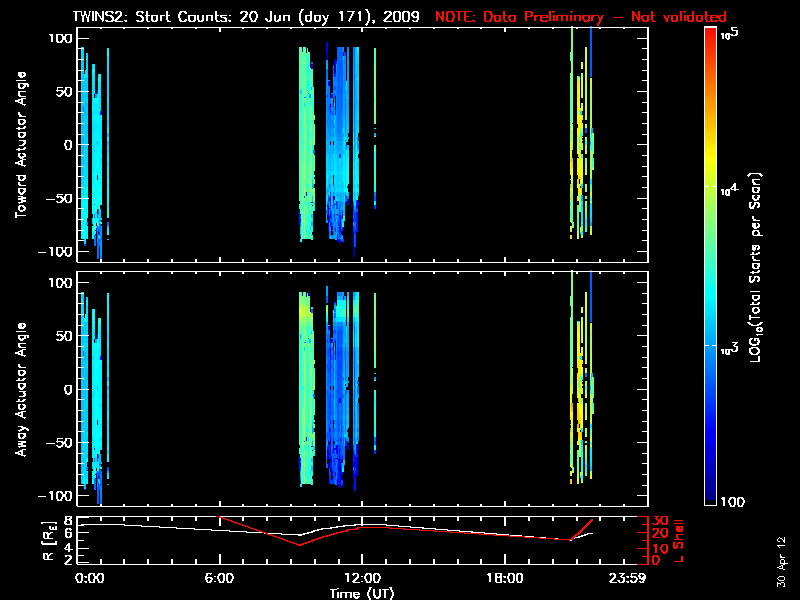
Task: Click the 23:59 time tick label
Action: click(628, 578)
